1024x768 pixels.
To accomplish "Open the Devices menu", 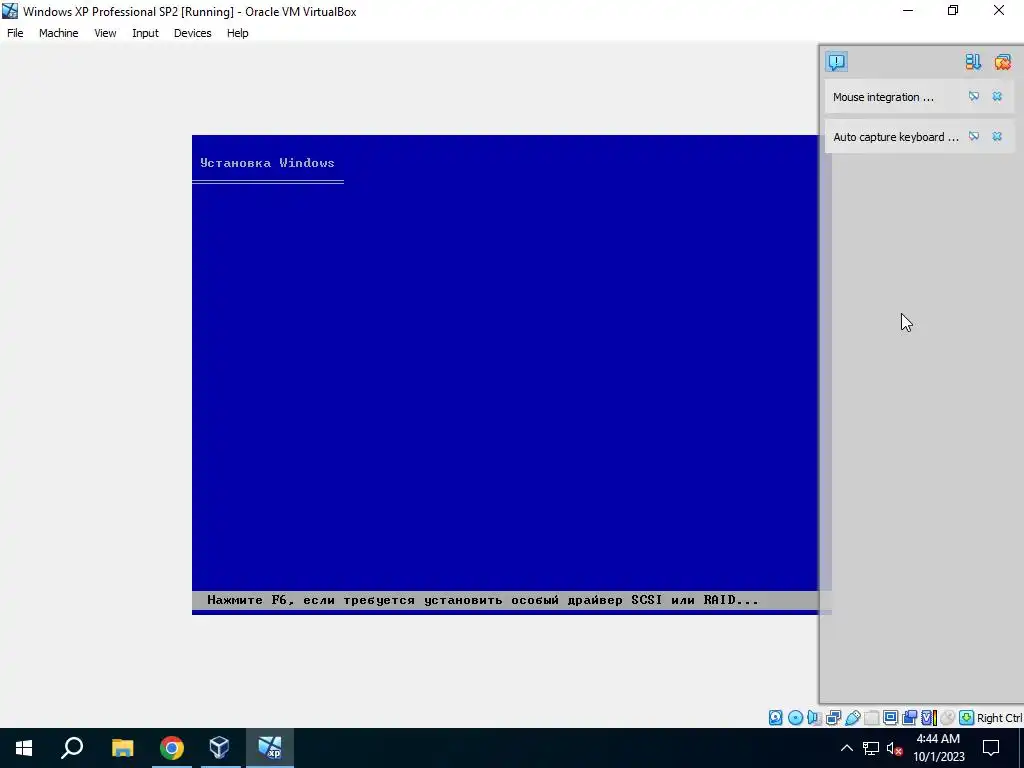I will (193, 33).
